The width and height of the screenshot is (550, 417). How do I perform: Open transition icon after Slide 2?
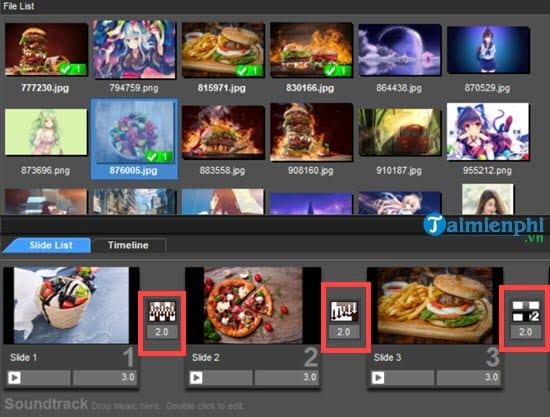pos(344,311)
